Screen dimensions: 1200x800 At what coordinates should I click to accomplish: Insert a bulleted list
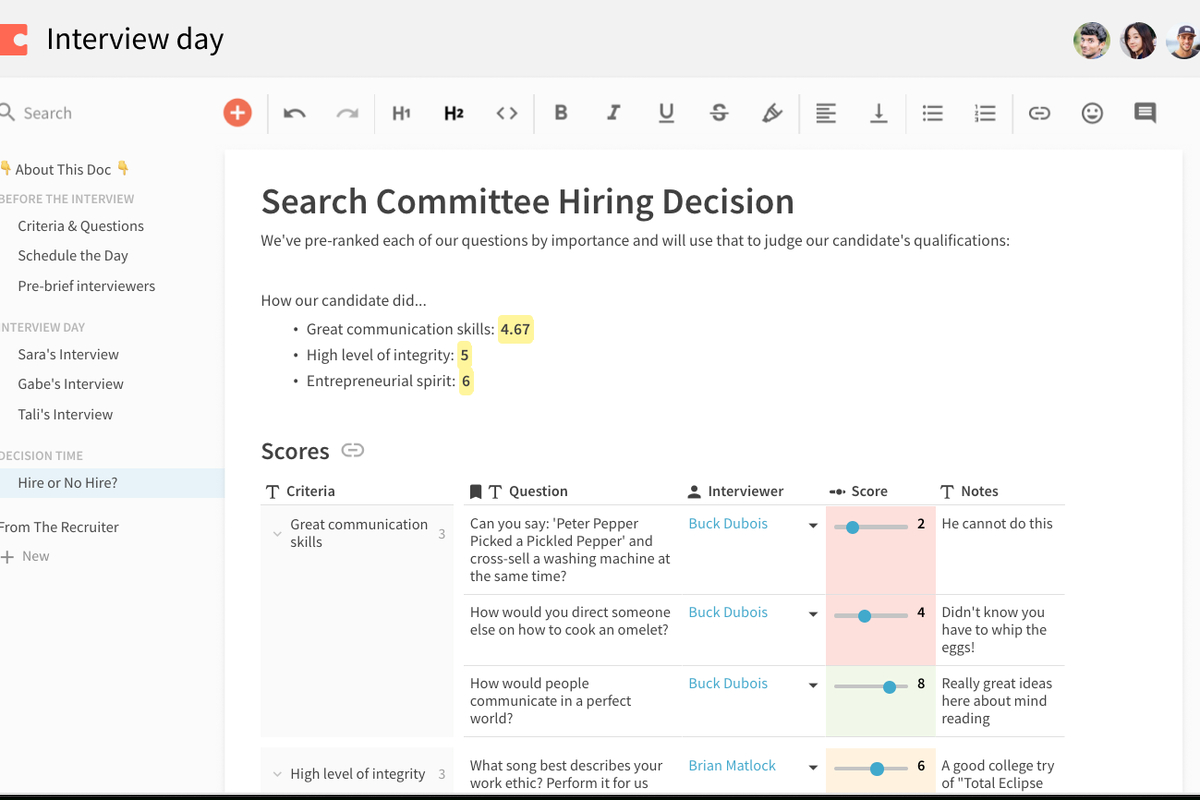[x=932, y=113]
